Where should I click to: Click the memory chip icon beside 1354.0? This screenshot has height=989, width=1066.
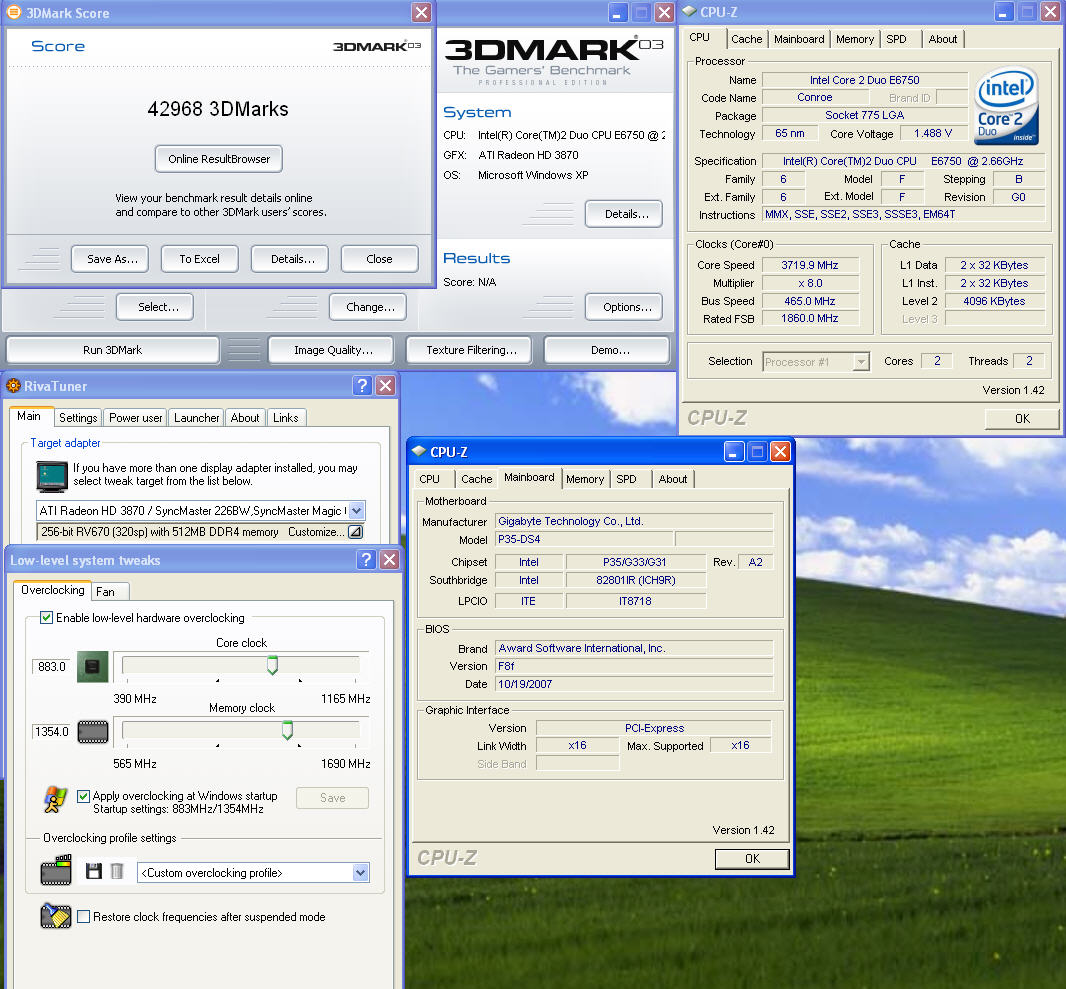(93, 732)
